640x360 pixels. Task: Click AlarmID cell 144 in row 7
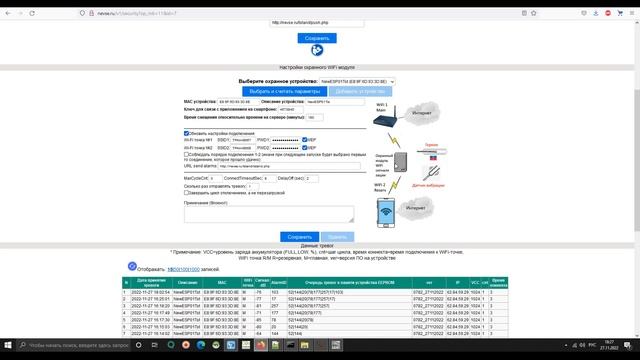[279, 333]
